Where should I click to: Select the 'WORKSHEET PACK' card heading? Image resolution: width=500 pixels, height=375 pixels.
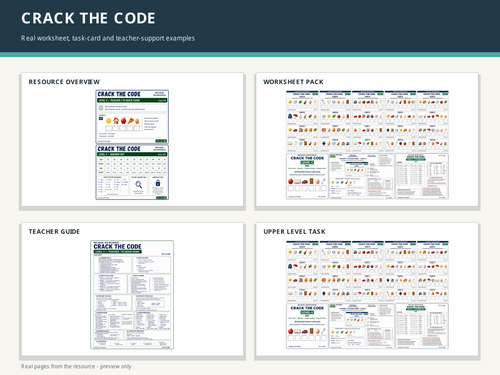pos(293,82)
